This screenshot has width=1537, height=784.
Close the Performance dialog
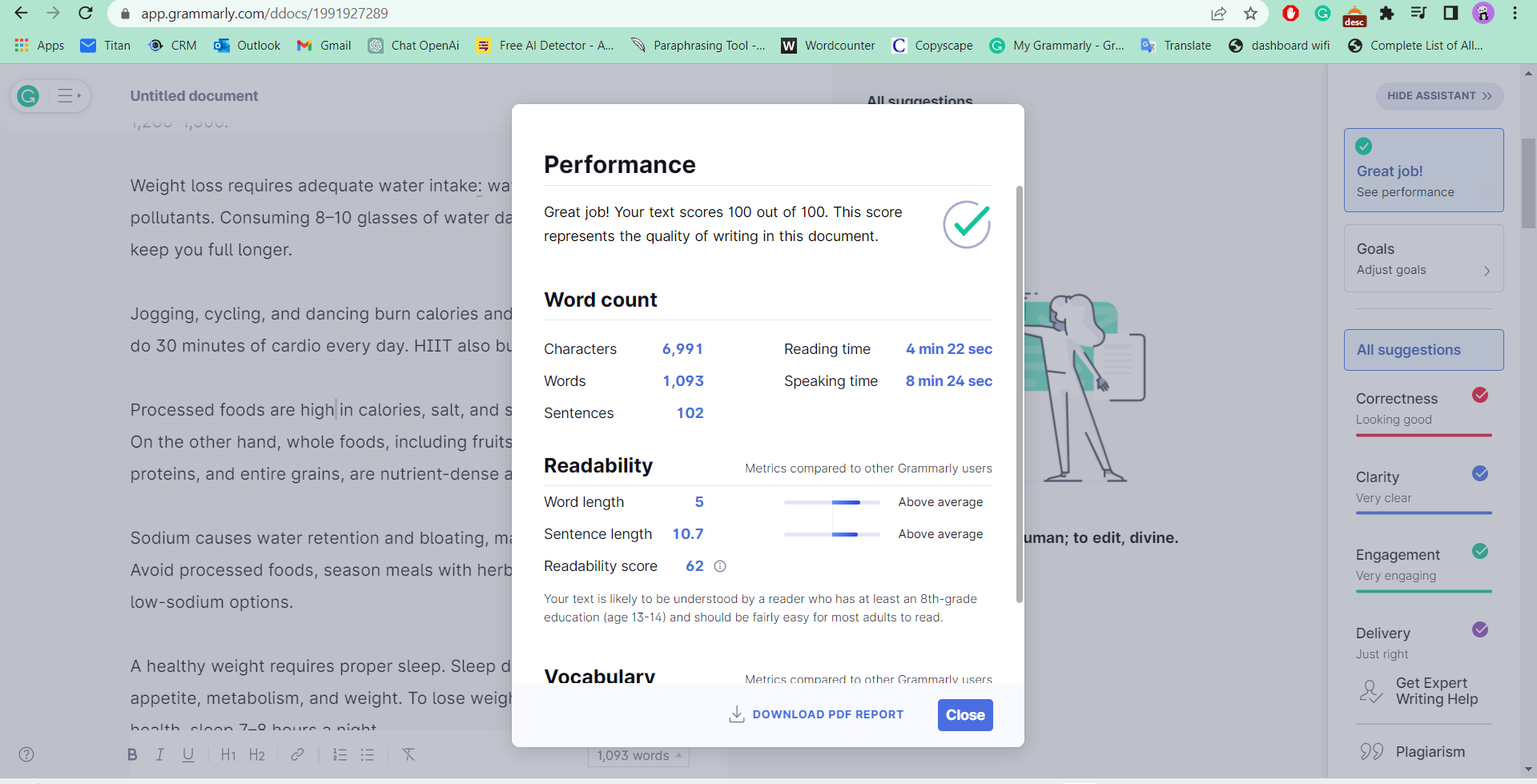tap(965, 715)
